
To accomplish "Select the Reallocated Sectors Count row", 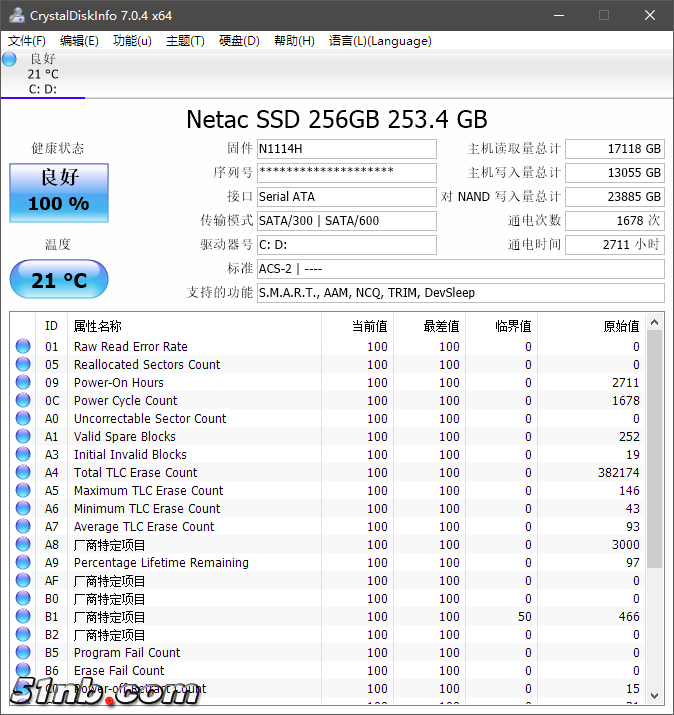I will click(147, 365).
